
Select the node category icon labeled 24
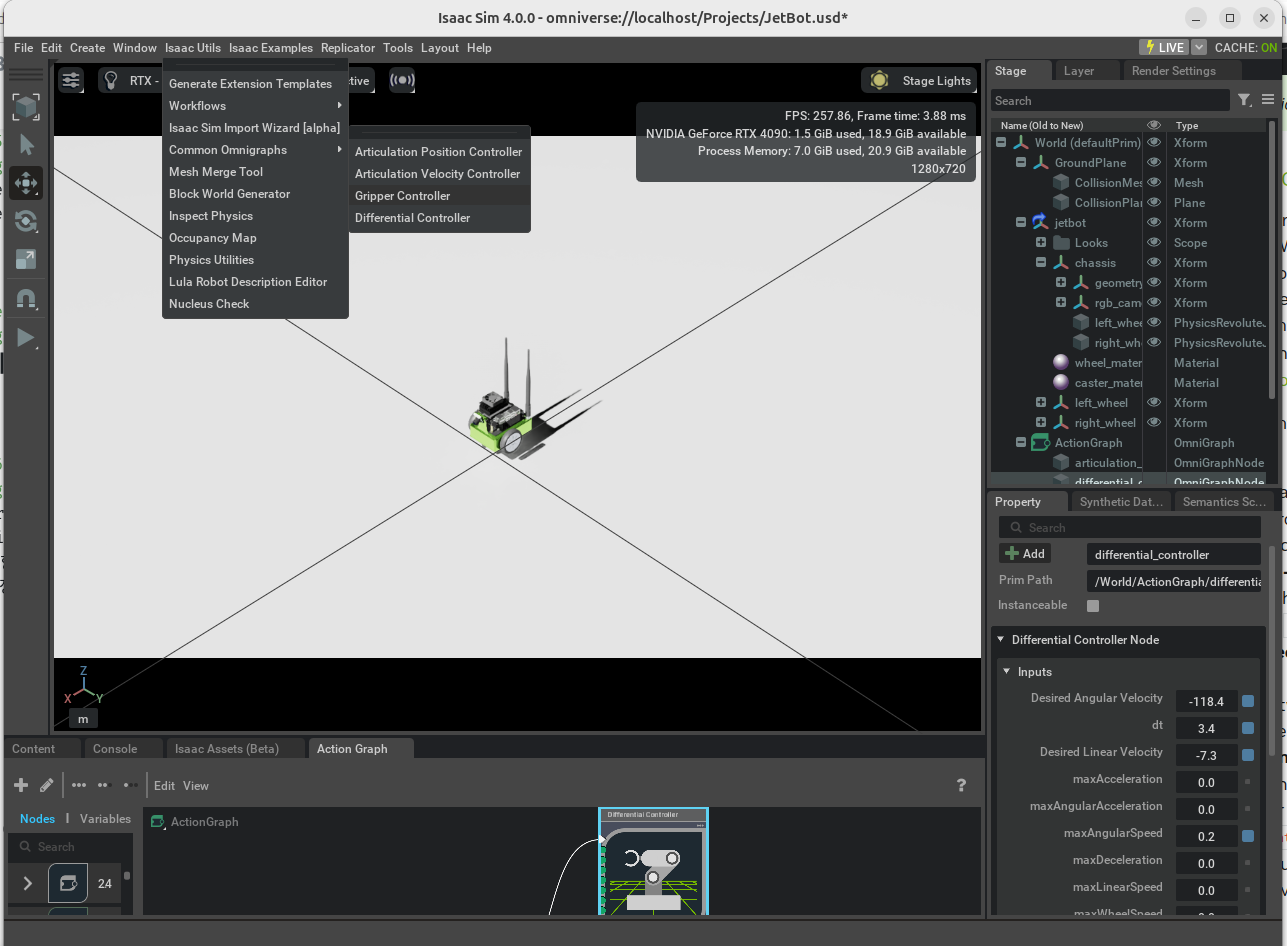[68, 883]
